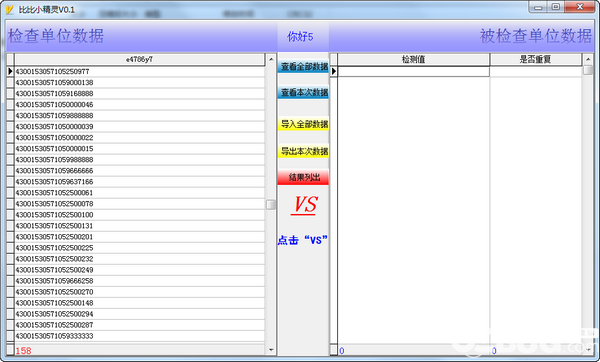Select cell 43001530571052500131
The image size is (600, 362).
pos(140,226)
